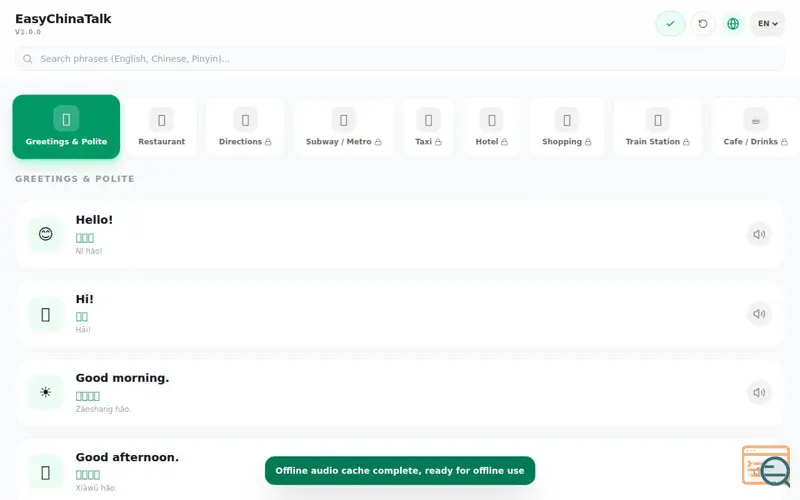Click the GREETINGS & POLITE section heading
The image size is (800, 500).
(x=75, y=179)
